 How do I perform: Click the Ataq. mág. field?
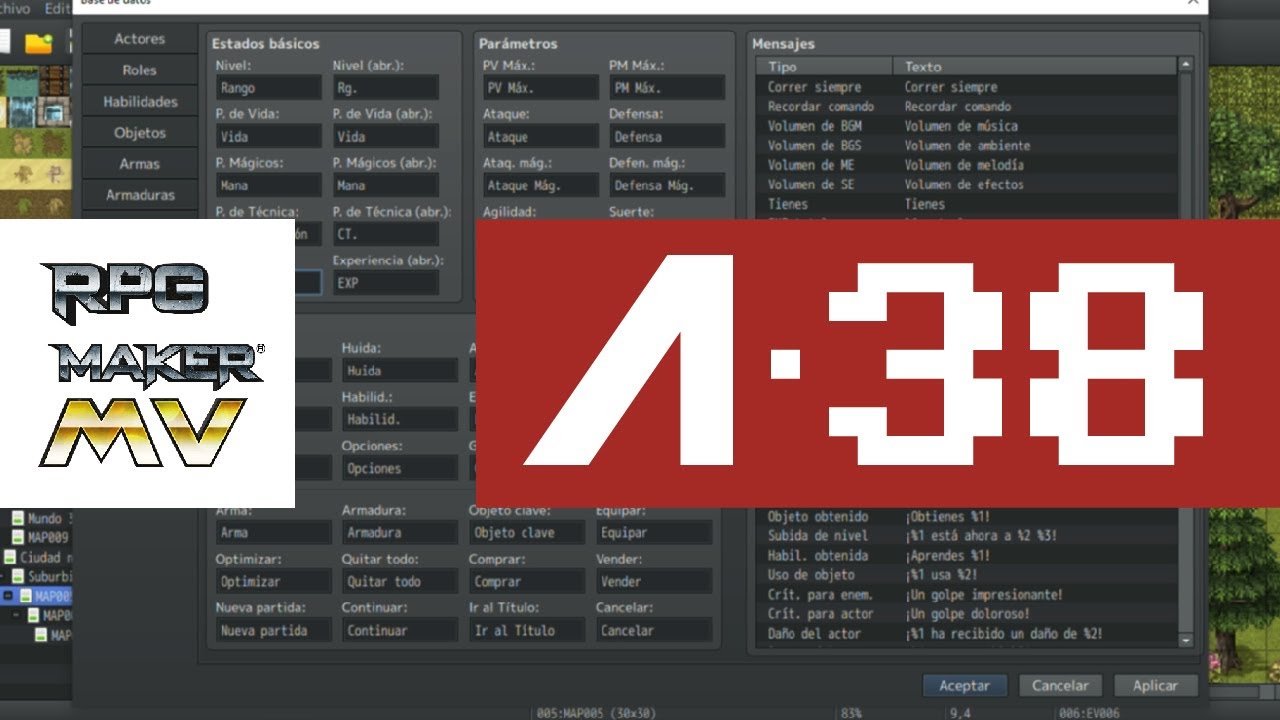(540, 185)
